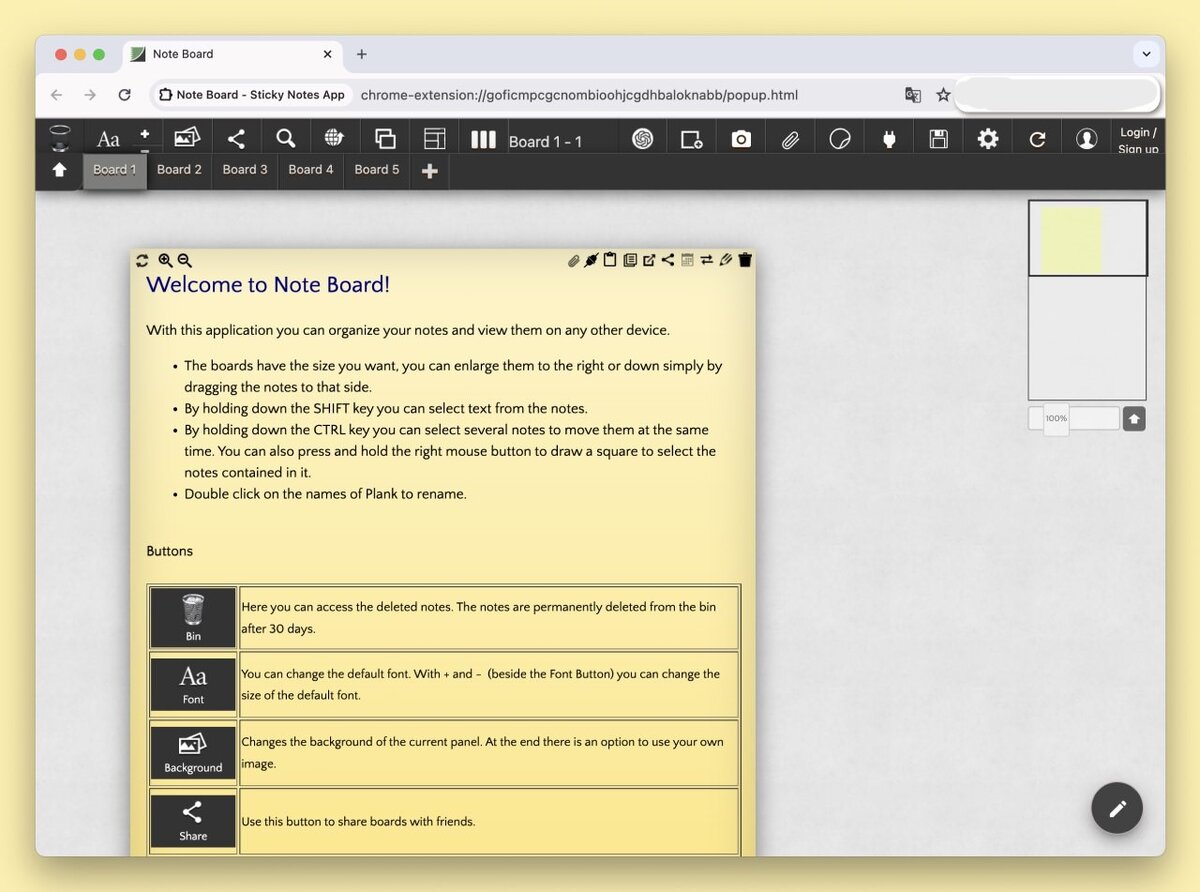Open the Search magnifier tool
Screen dimensions: 1200x892
click(286, 139)
